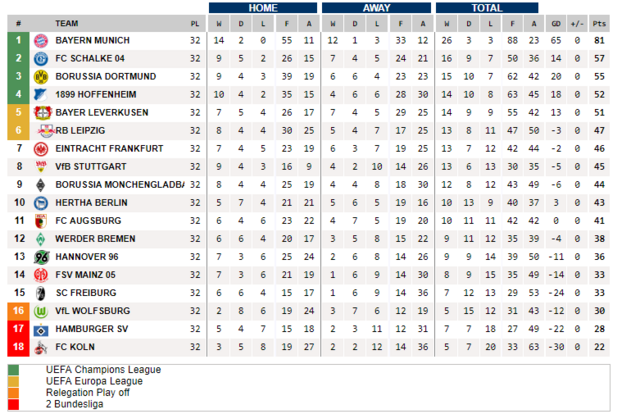Switch to the HOME stats header
This screenshot has height=414, width=640.
263,8
